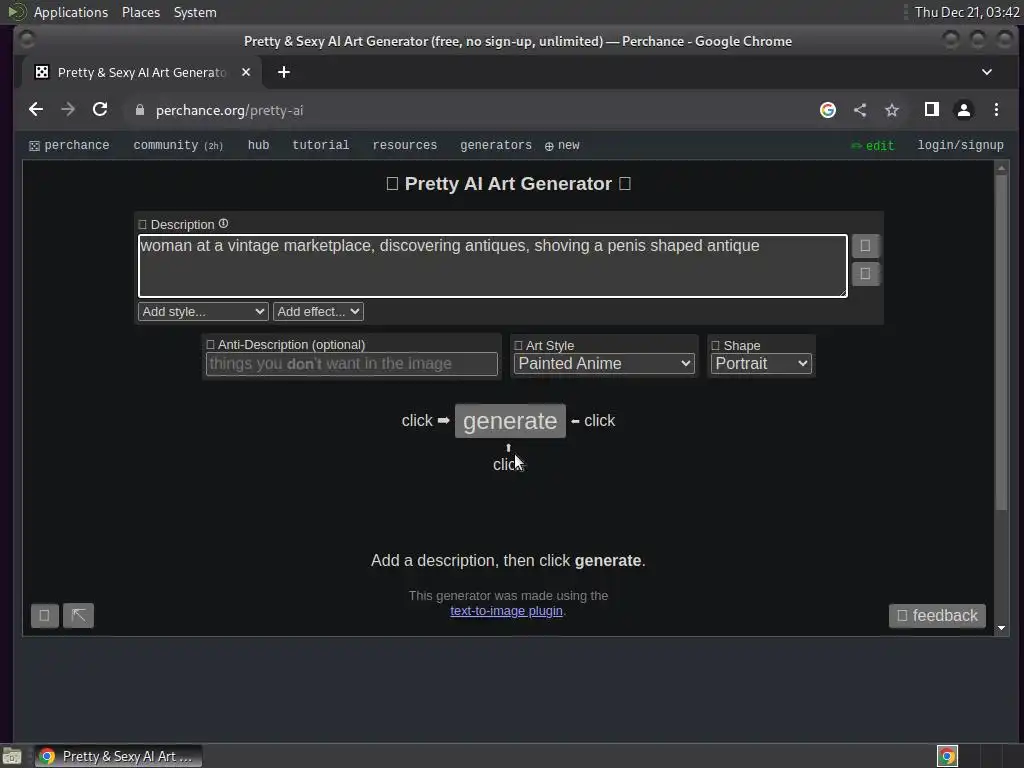The image size is (1024, 768).
Task: Click the arrow button at bottom-left
Action: (x=78, y=615)
